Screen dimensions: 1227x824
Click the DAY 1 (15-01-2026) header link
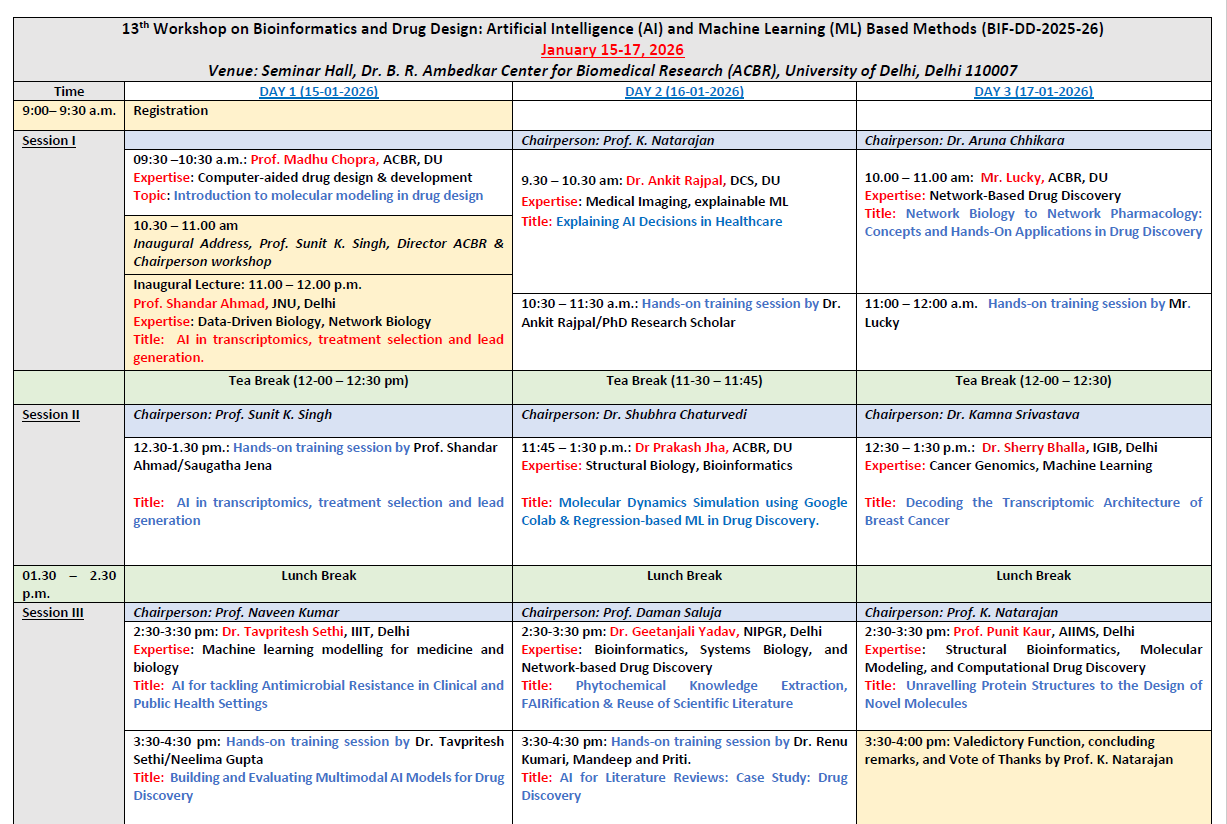pos(319,92)
